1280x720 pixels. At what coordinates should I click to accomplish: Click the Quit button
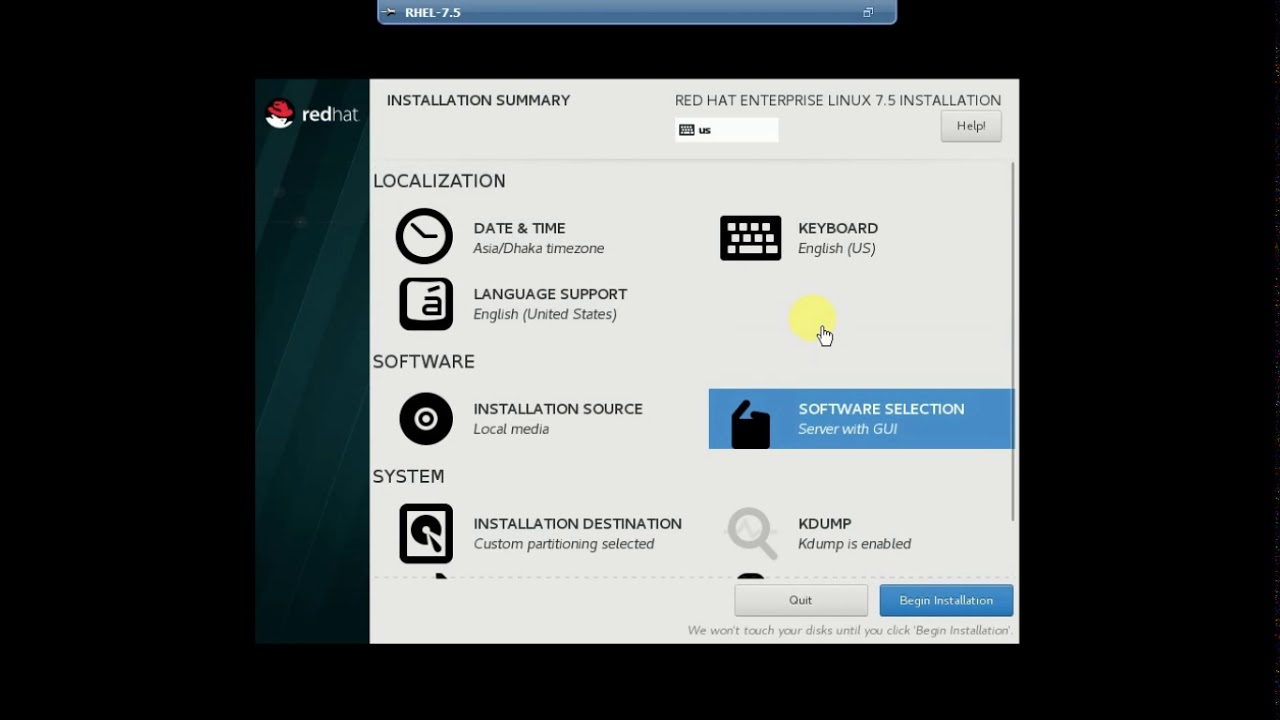point(801,600)
